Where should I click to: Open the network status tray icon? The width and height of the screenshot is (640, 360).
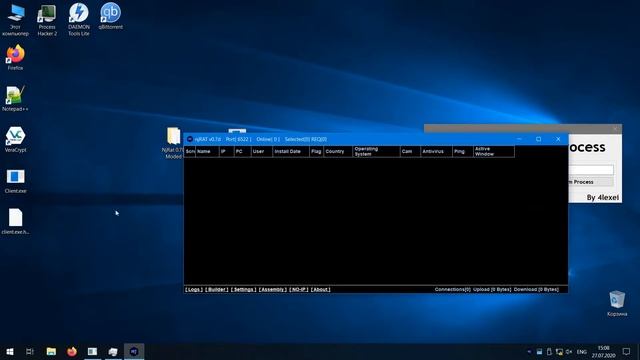pyautogui.click(x=559, y=351)
